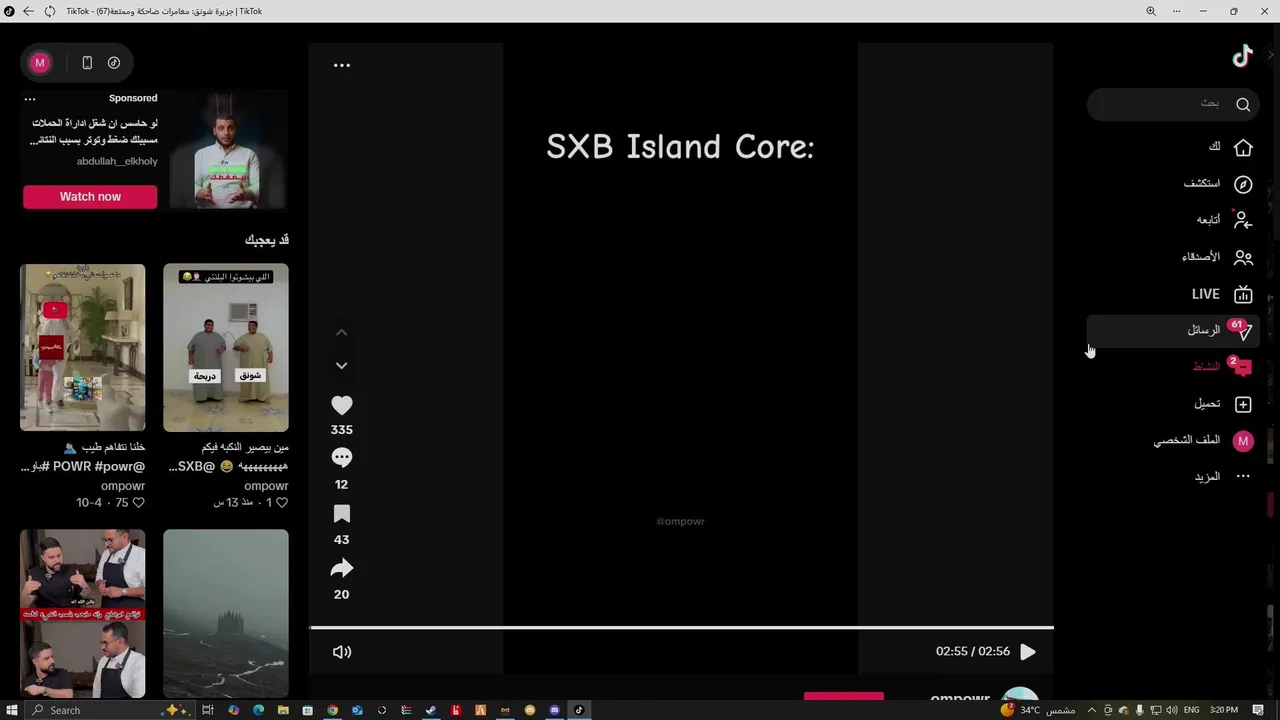Open taskbar clock showing 3:20 PM

pos(1224,710)
